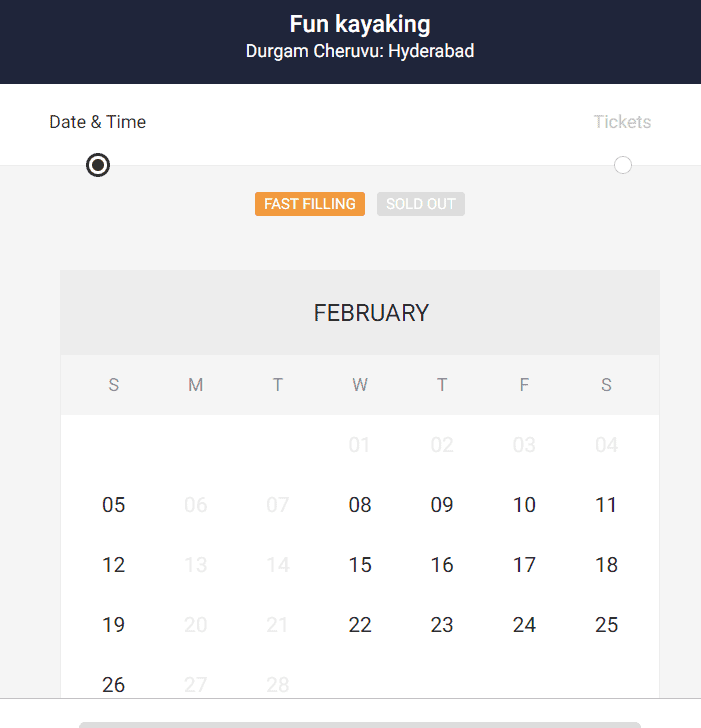Select the Date & Time step radio indicator
This screenshot has width=701, height=728.
point(98,165)
